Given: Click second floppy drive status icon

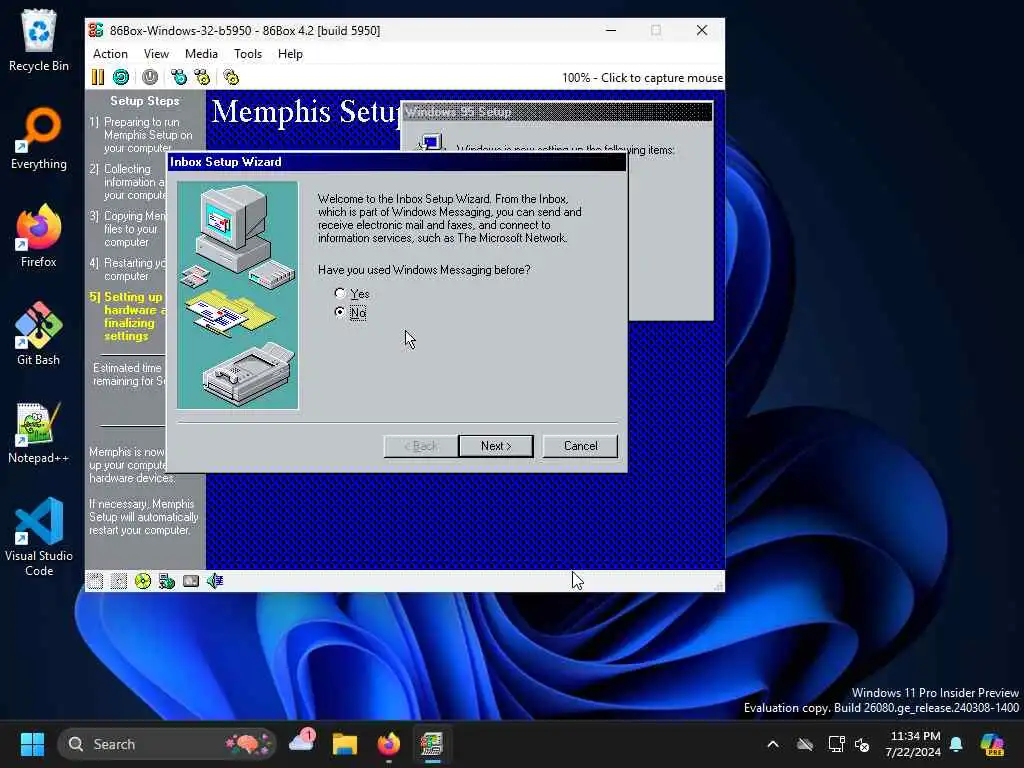Looking at the screenshot, I should [x=119, y=581].
